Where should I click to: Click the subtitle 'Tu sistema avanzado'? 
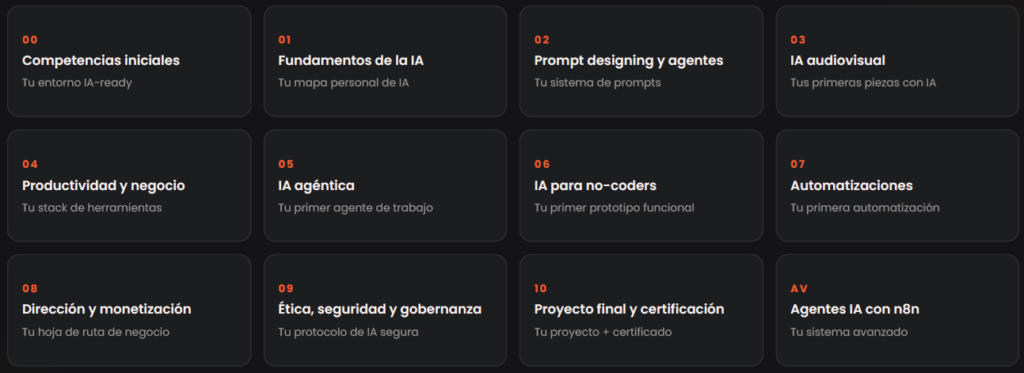(849, 332)
